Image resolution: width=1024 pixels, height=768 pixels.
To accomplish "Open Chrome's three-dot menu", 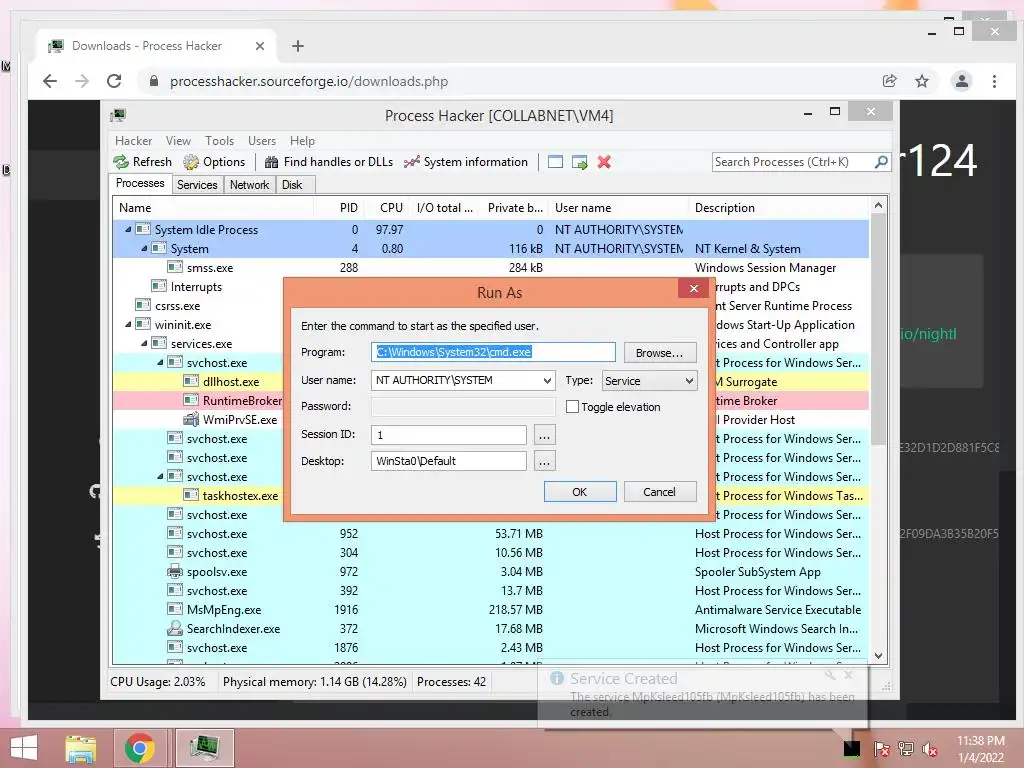I will tap(994, 81).
